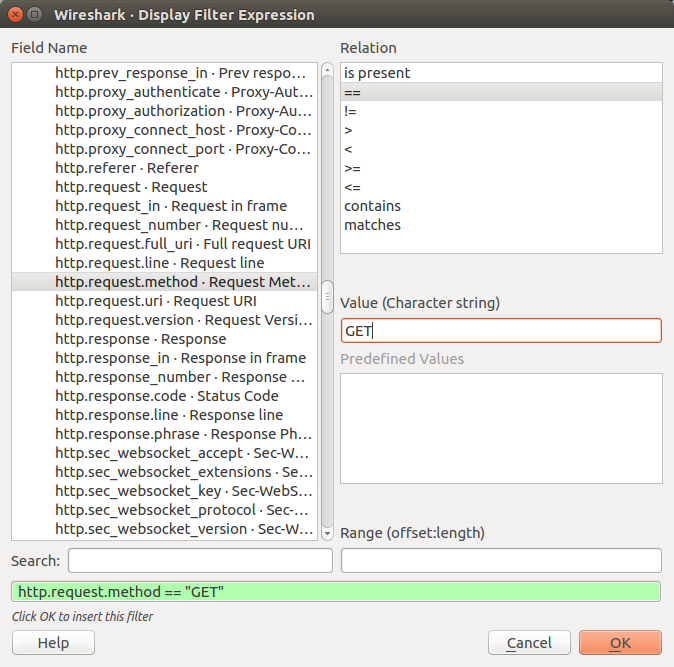
Task: Select http.proxy_connect_host field
Action: pos(165,130)
